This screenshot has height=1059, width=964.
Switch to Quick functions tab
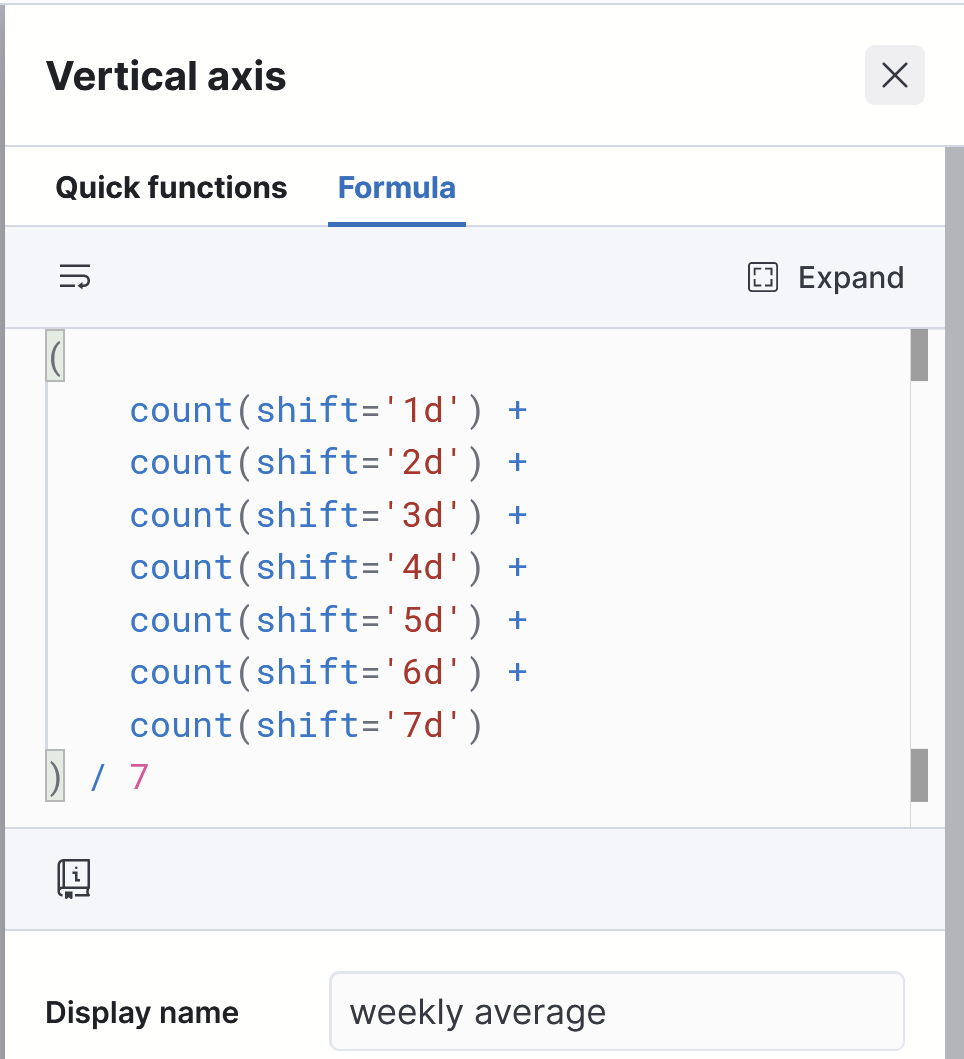171,187
